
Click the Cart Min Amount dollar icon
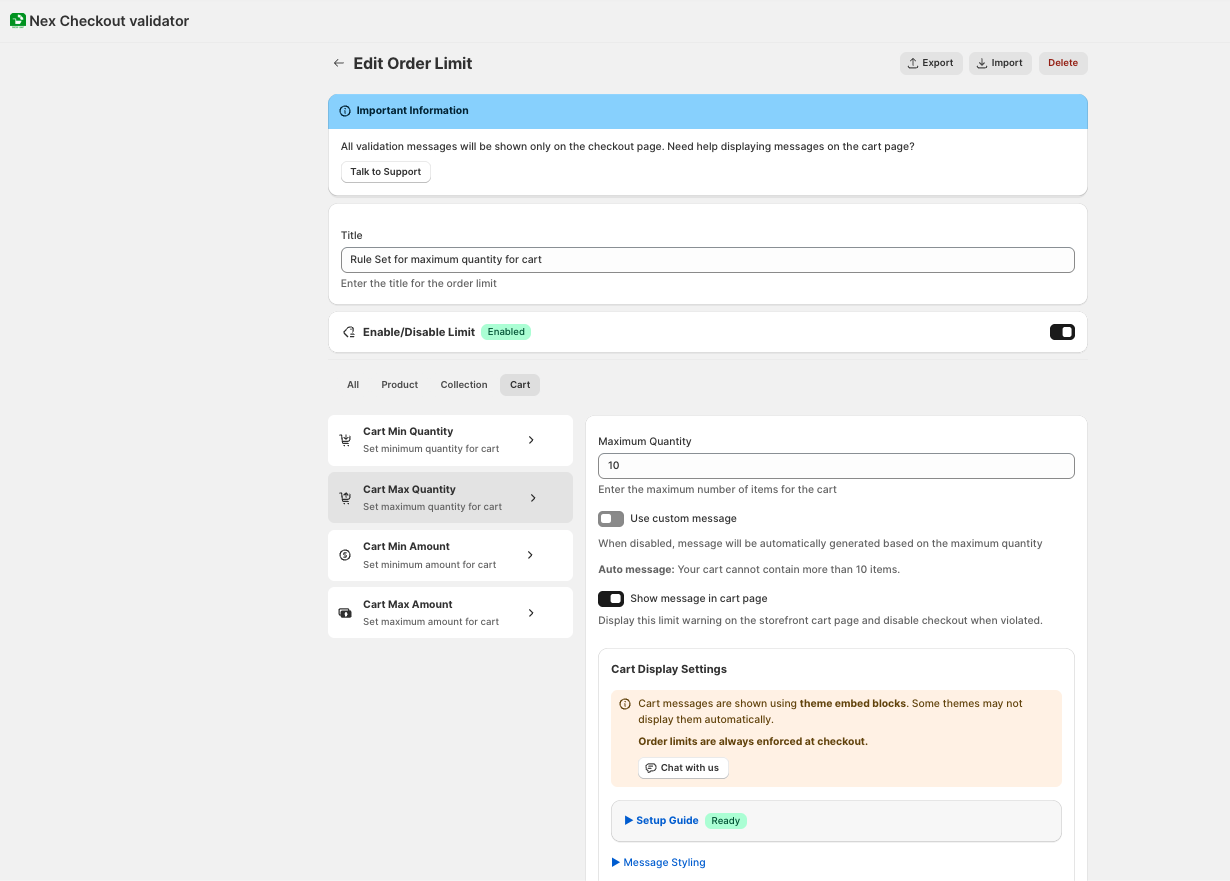click(345, 555)
